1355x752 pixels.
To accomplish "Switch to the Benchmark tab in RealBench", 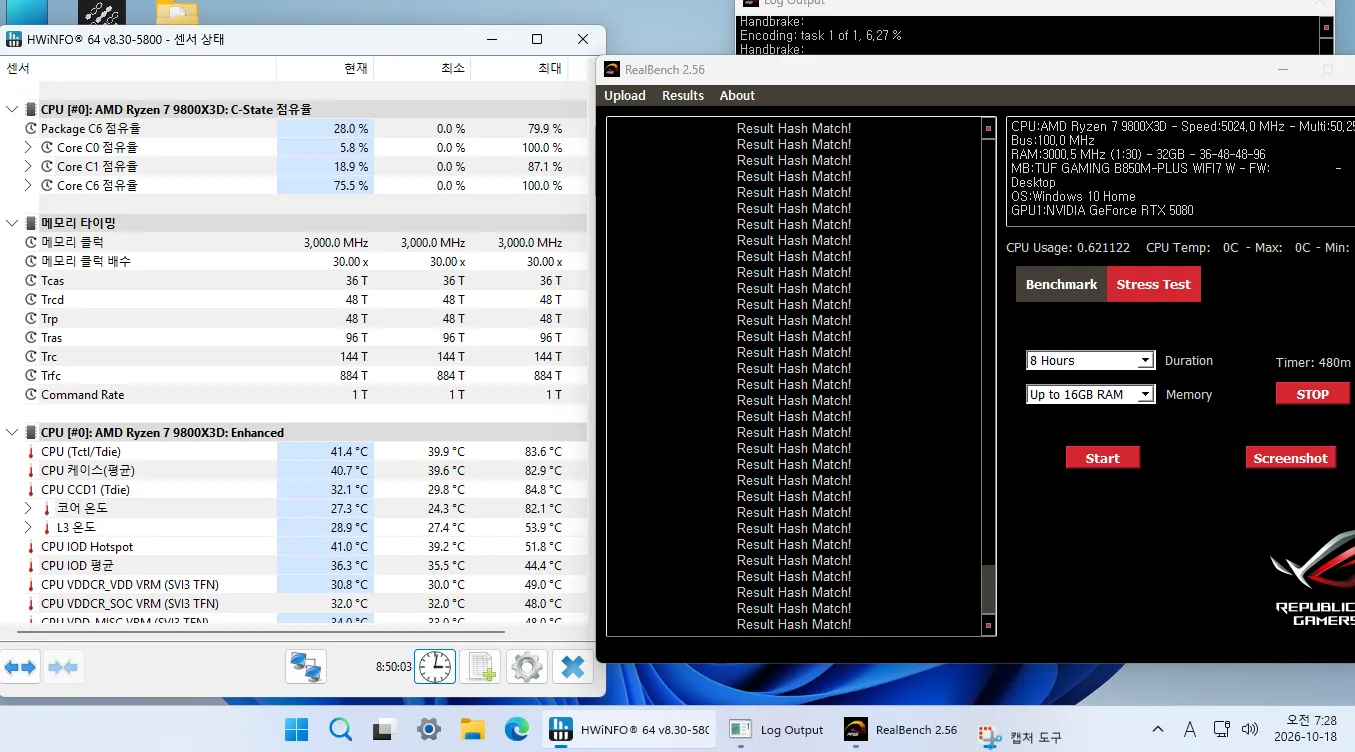I will click(x=1061, y=284).
